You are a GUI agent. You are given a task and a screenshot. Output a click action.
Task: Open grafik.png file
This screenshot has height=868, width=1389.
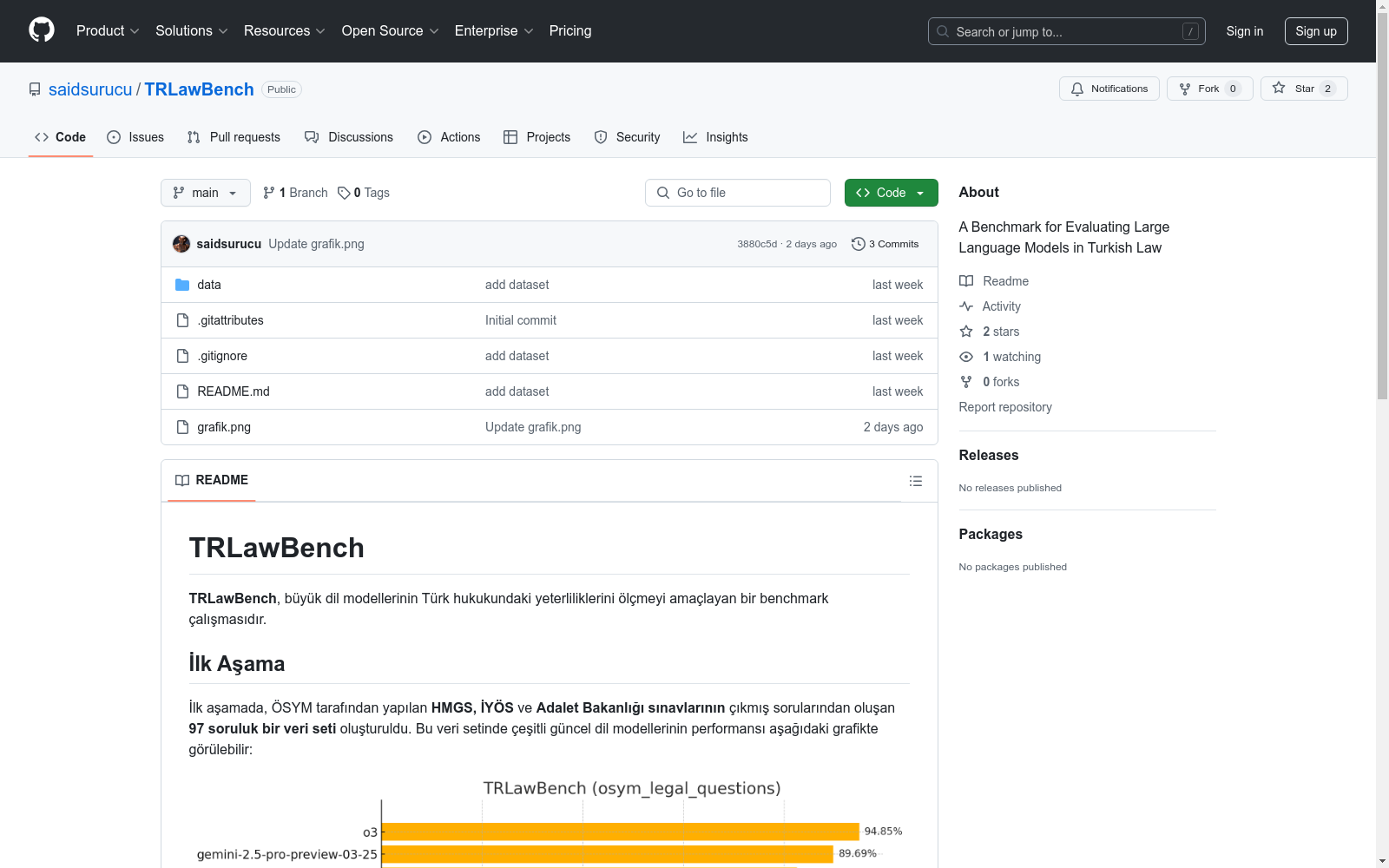tap(224, 427)
